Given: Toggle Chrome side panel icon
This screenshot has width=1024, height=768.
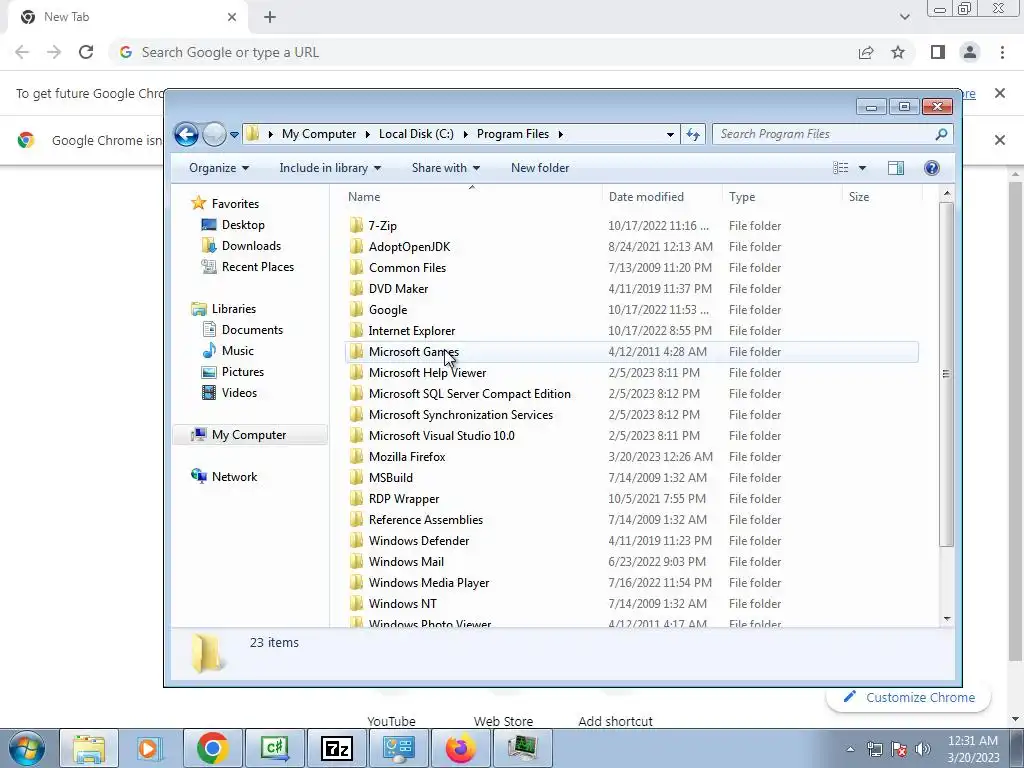Looking at the screenshot, I should pos(938,52).
